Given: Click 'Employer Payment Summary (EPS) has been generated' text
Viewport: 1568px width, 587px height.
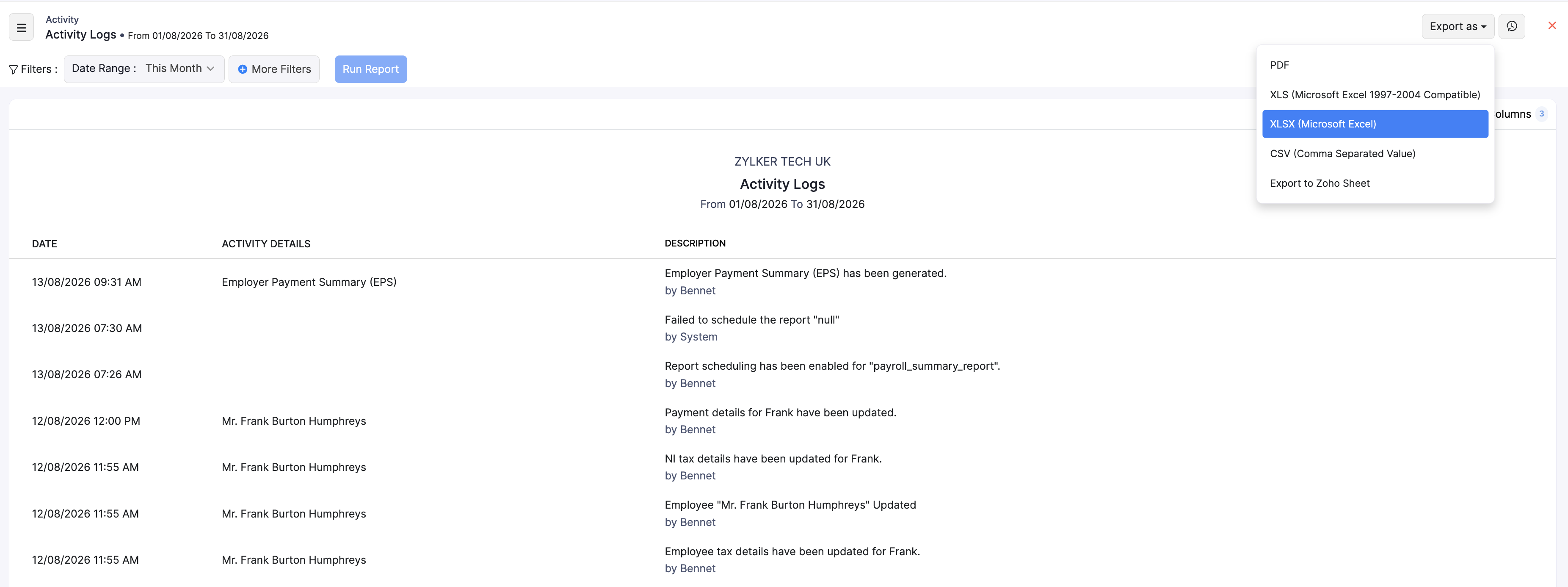Looking at the screenshot, I should coord(805,274).
